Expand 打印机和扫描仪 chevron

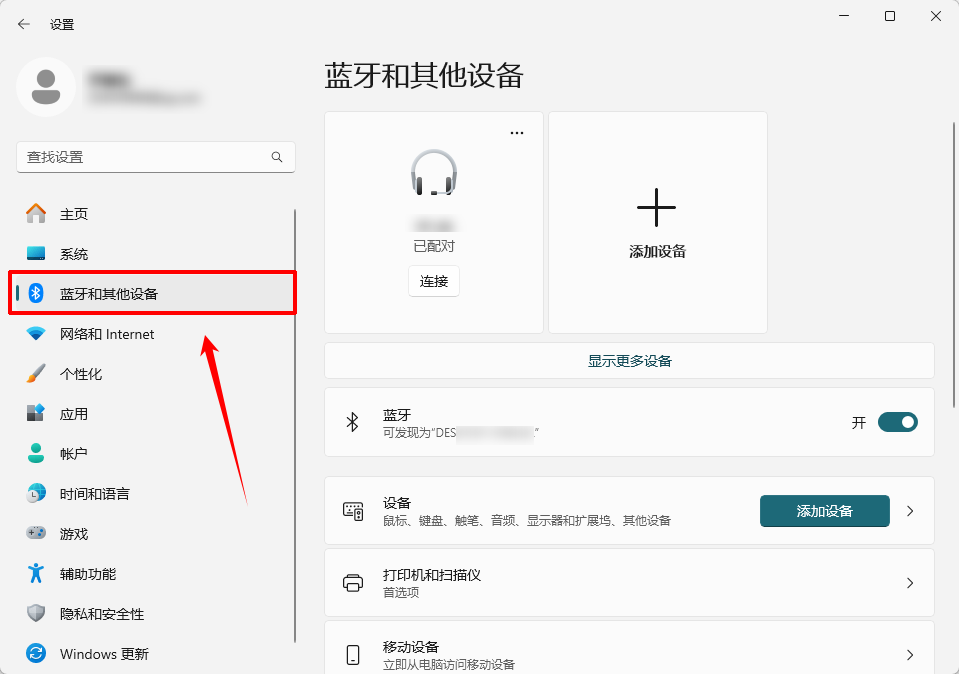point(910,583)
